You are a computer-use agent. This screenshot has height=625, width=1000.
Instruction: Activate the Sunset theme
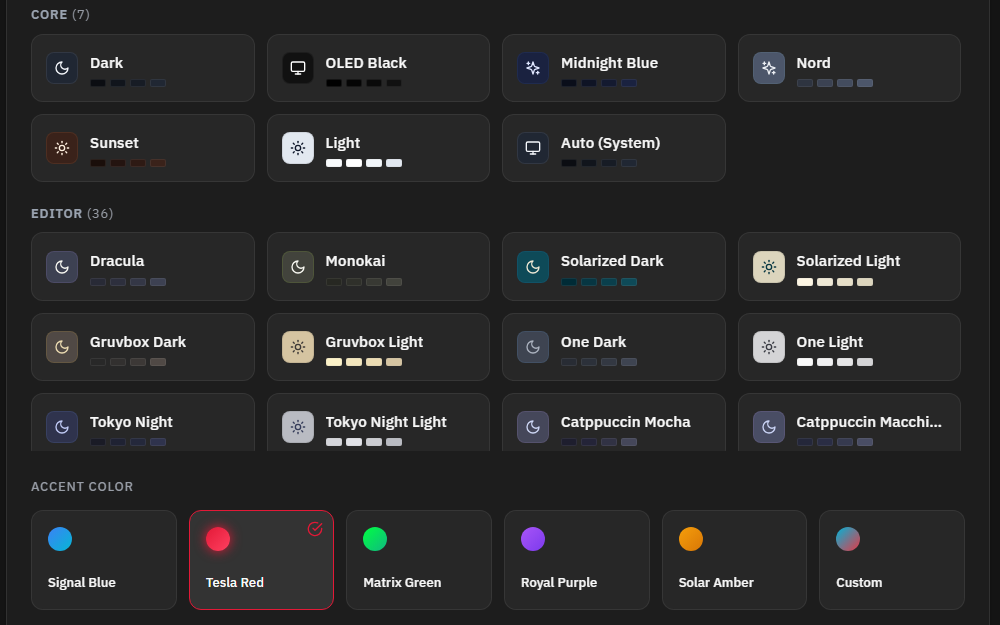click(x=143, y=148)
